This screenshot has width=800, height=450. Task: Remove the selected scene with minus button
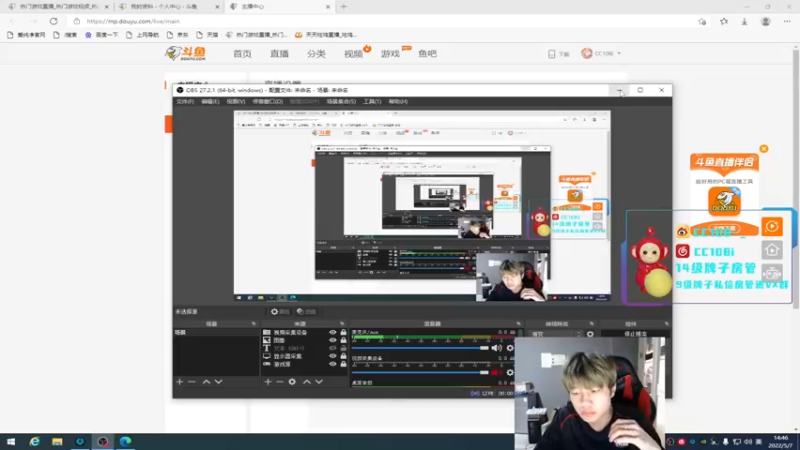[x=192, y=382]
